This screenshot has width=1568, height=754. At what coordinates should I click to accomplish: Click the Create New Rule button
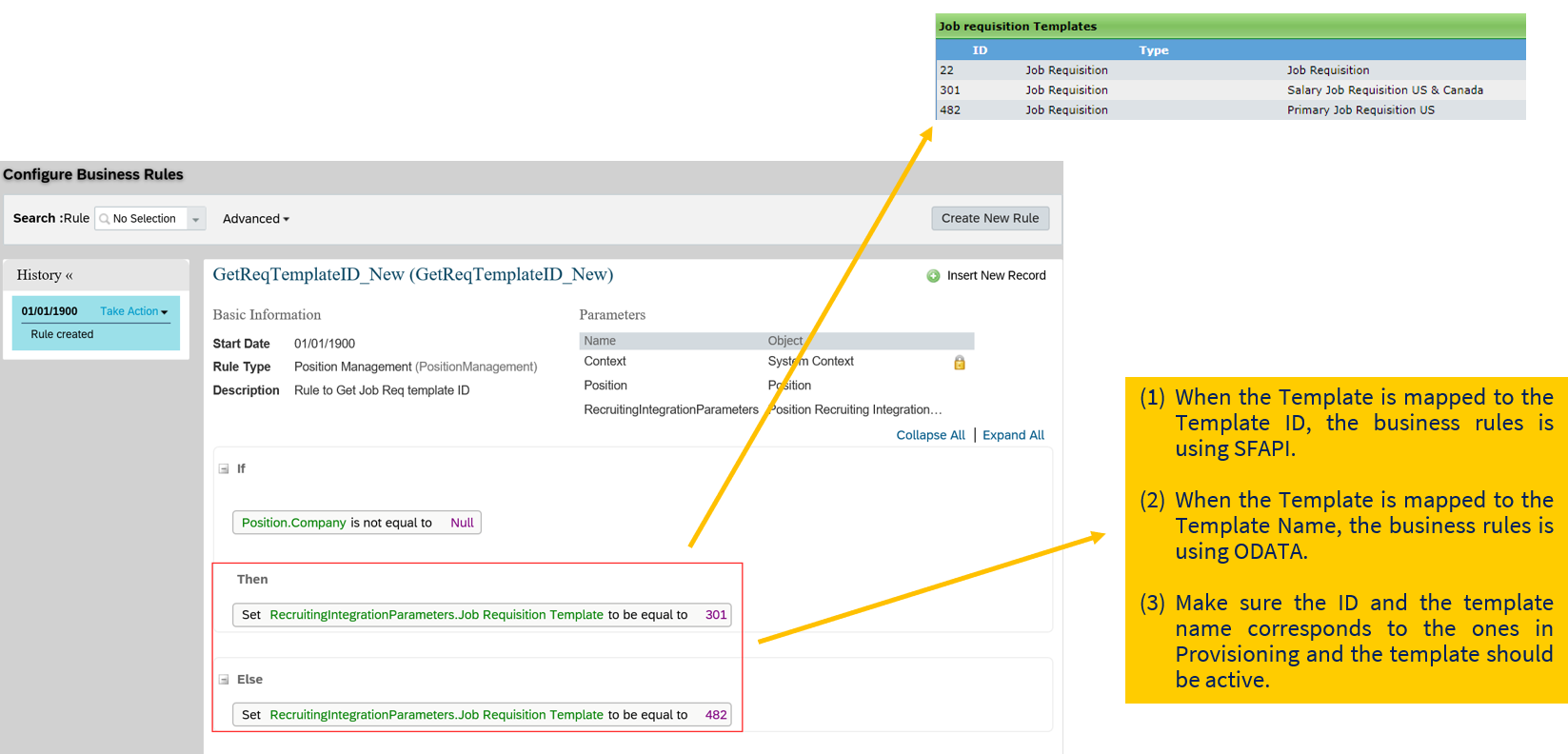990,218
